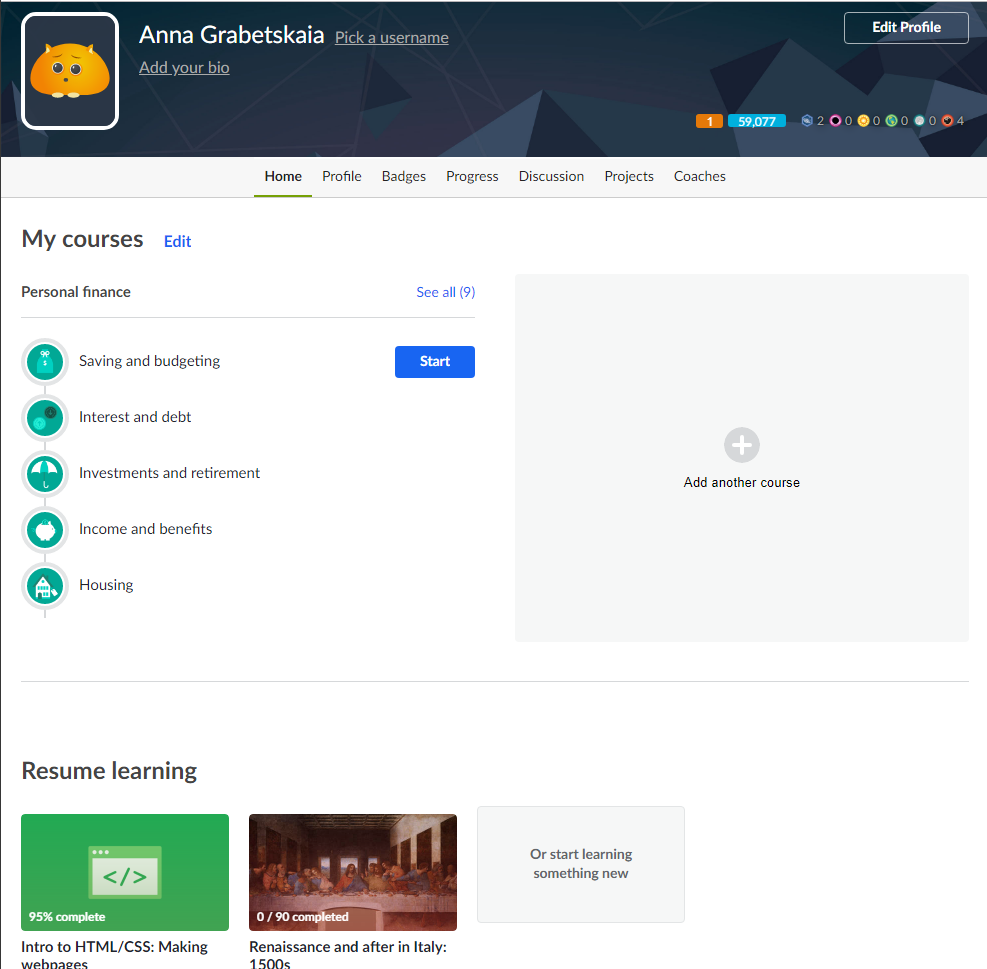Click the See all (9) link
This screenshot has width=987, height=969.
point(446,292)
